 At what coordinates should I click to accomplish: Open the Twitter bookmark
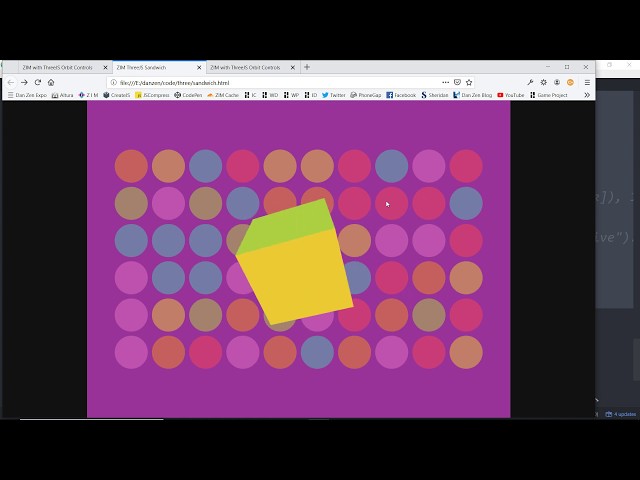click(333, 95)
